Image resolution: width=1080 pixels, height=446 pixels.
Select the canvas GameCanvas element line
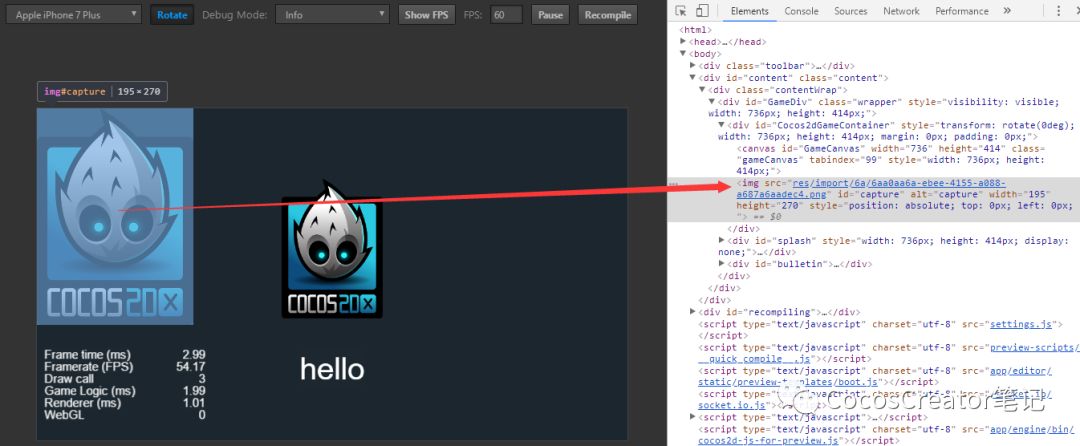(x=891, y=160)
